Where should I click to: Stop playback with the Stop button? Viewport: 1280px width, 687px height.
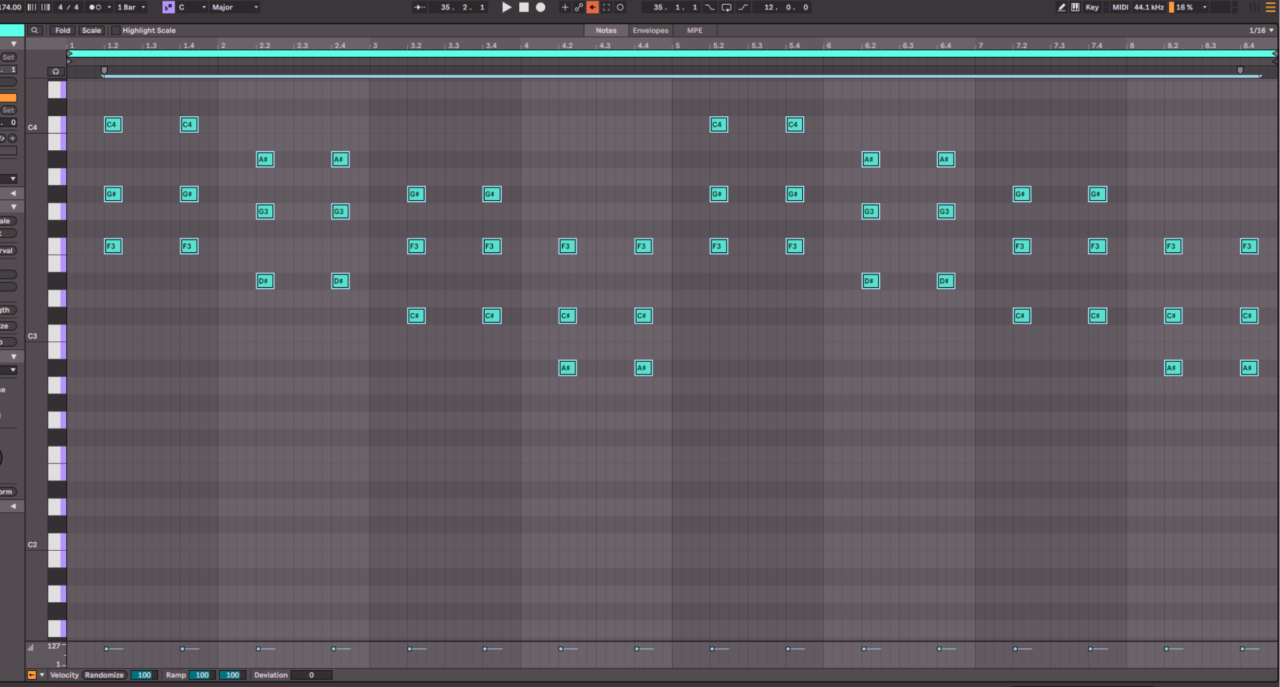tap(523, 7)
